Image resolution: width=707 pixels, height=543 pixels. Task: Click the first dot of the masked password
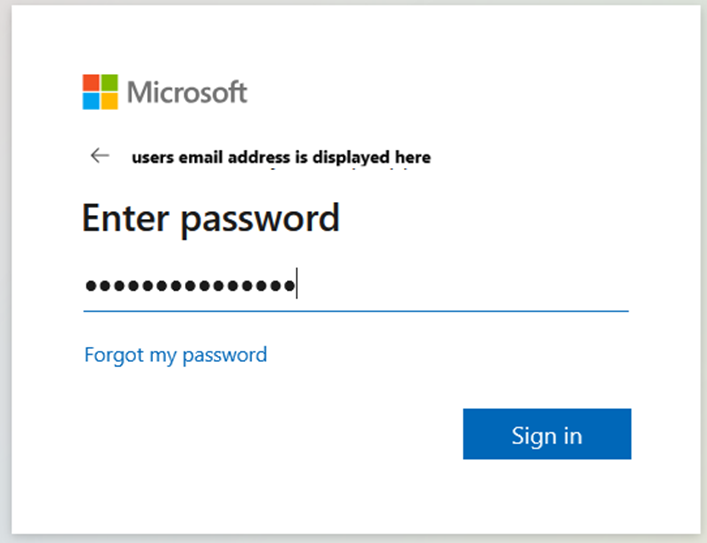point(90,287)
